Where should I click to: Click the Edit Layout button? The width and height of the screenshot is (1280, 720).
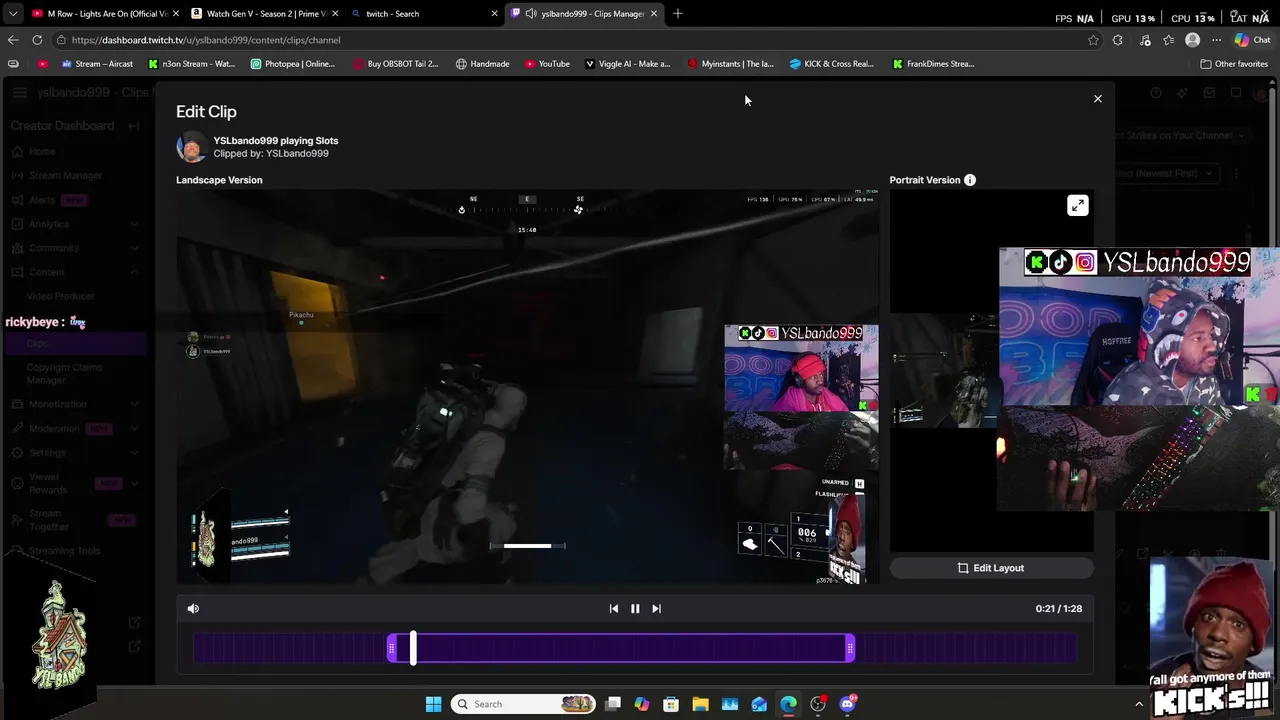click(991, 568)
